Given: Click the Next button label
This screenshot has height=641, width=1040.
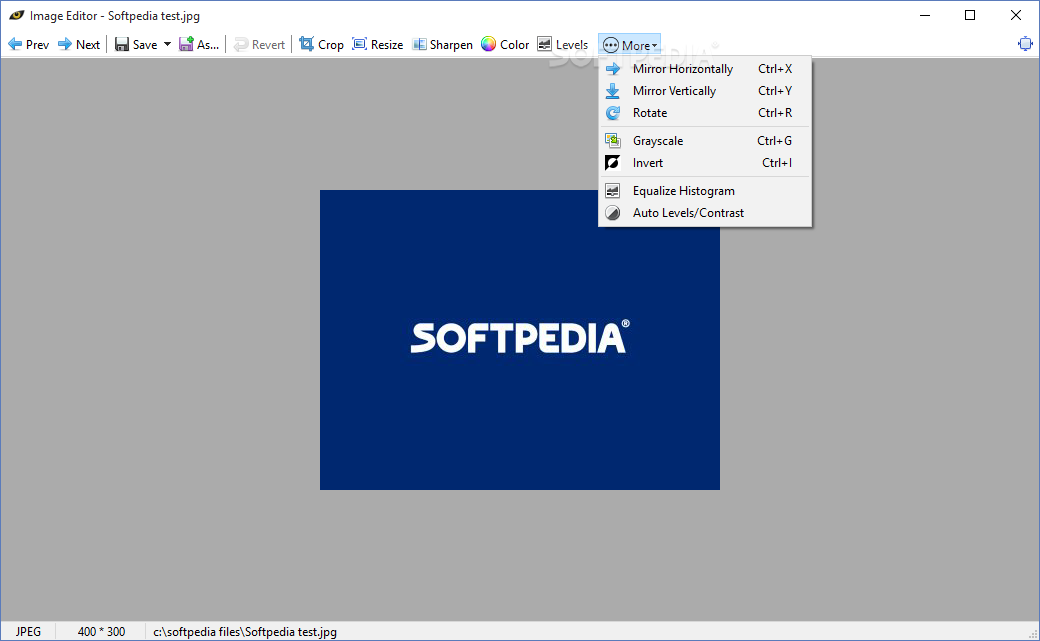Looking at the screenshot, I should coord(88,44).
